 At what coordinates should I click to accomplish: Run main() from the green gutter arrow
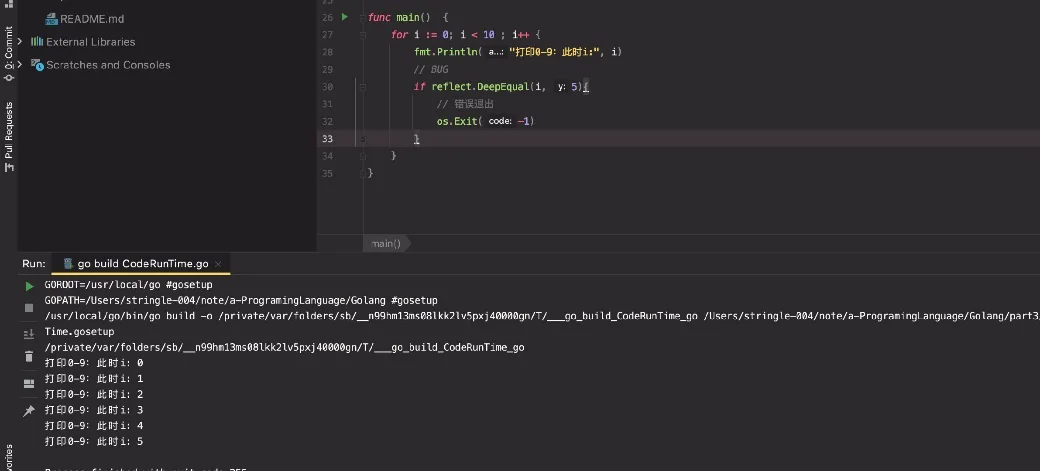[x=344, y=17]
